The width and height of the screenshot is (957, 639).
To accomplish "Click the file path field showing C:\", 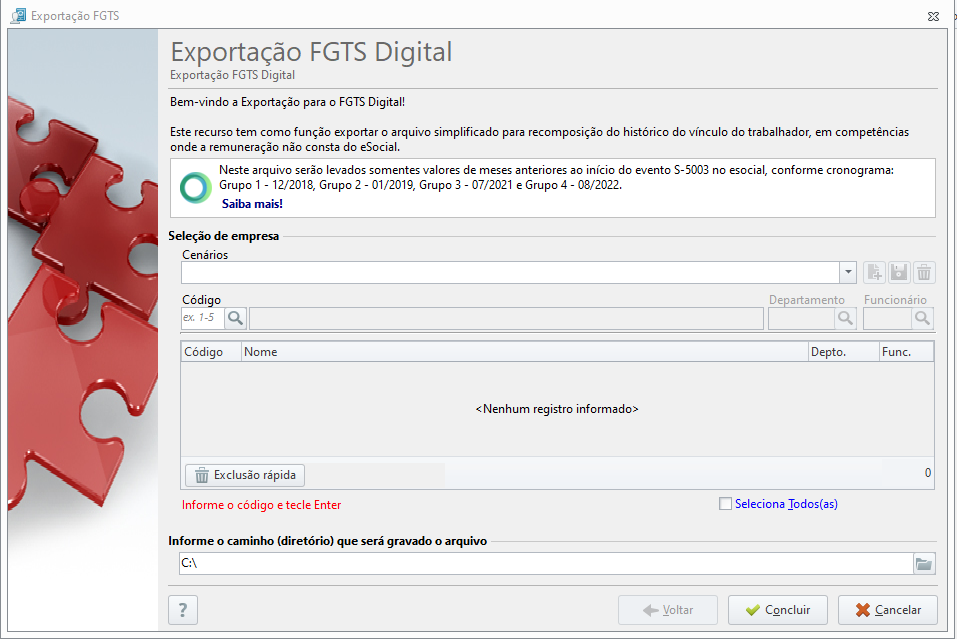I will (x=546, y=564).
